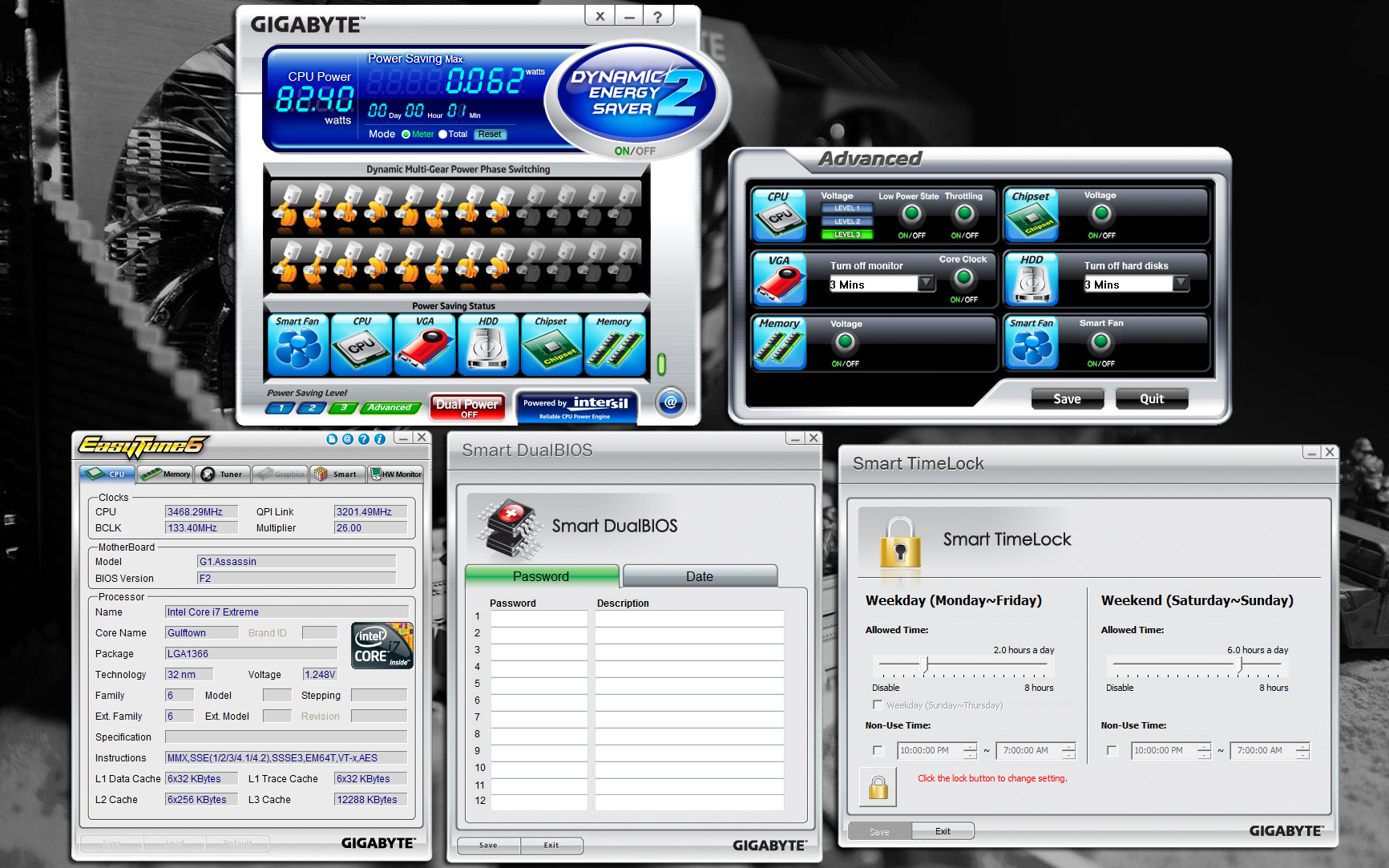
Task: Click the lock button to change TimeLock settings
Action: [x=878, y=786]
